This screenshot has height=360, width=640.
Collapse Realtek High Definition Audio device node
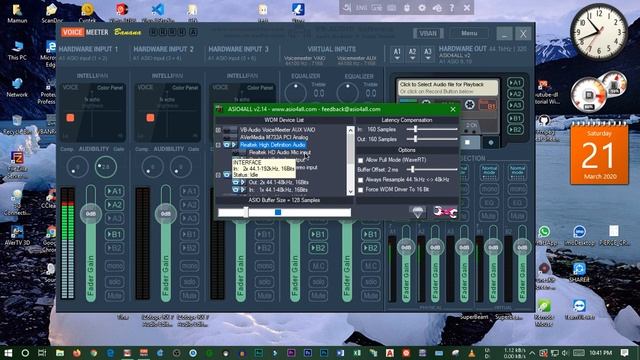pyautogui.click(x=218, y=145)
